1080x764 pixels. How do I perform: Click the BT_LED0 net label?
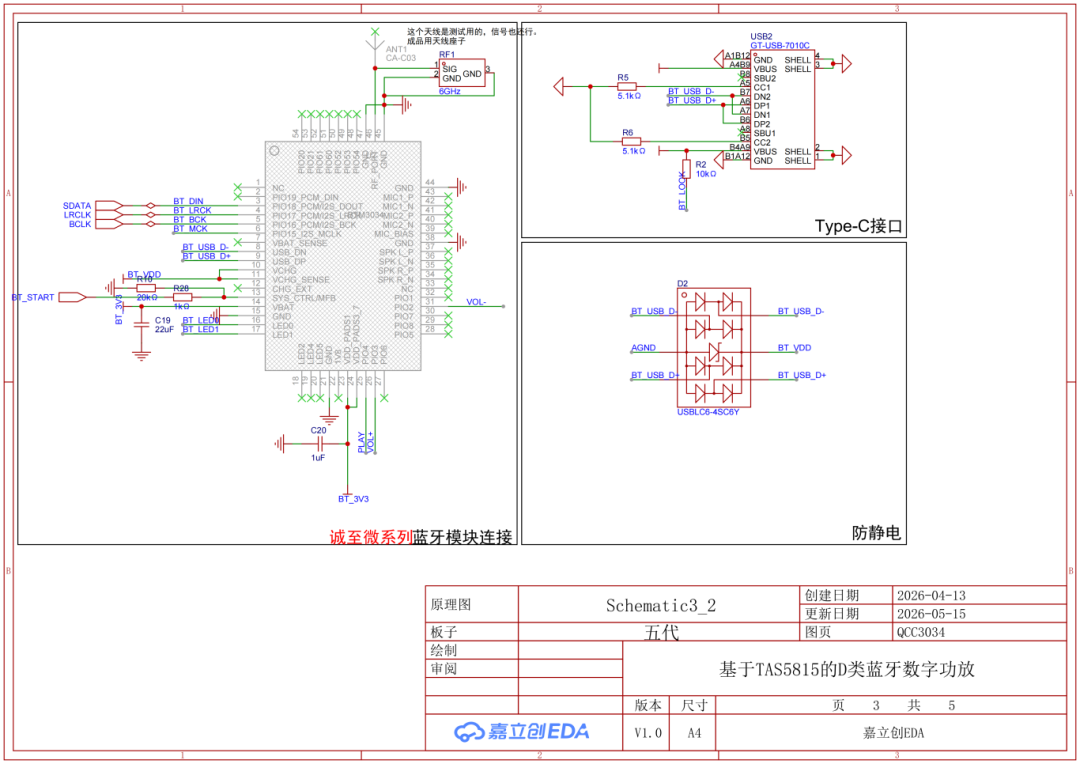tap(200, 320)
